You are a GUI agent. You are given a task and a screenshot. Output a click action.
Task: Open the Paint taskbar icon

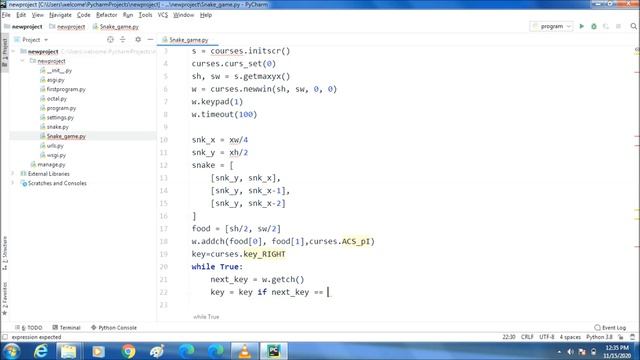tap(157, 351)
